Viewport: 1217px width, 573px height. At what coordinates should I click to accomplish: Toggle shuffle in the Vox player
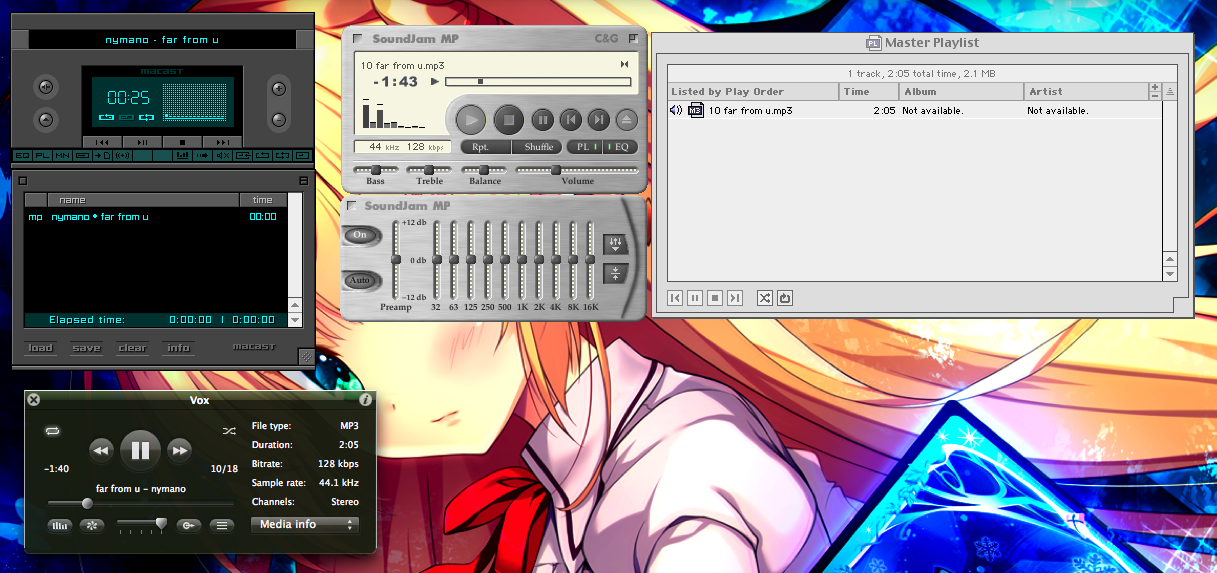tap(229, 431)
